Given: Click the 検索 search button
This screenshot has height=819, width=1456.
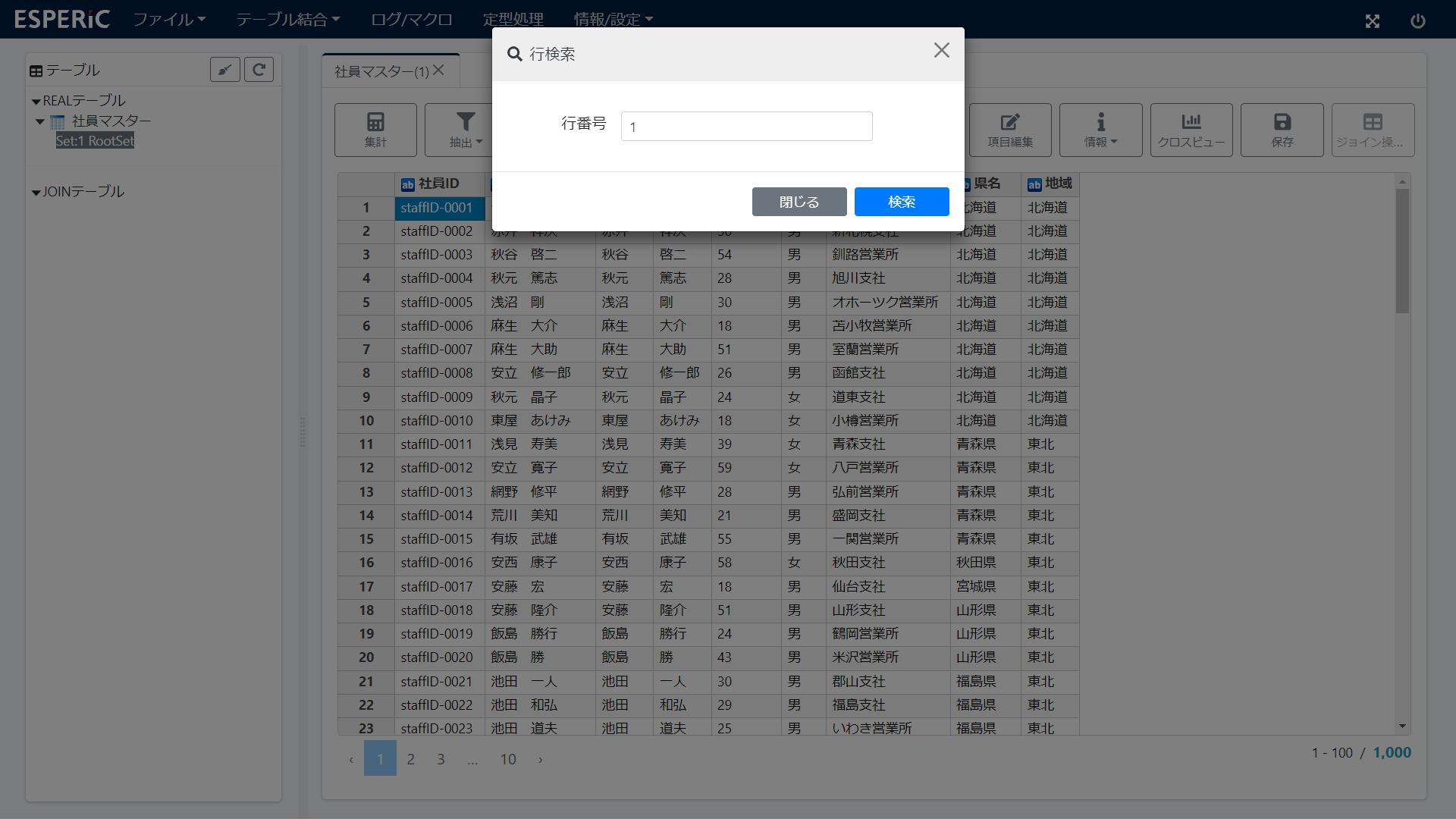Looking at the screenshot, I should (902, 202).
